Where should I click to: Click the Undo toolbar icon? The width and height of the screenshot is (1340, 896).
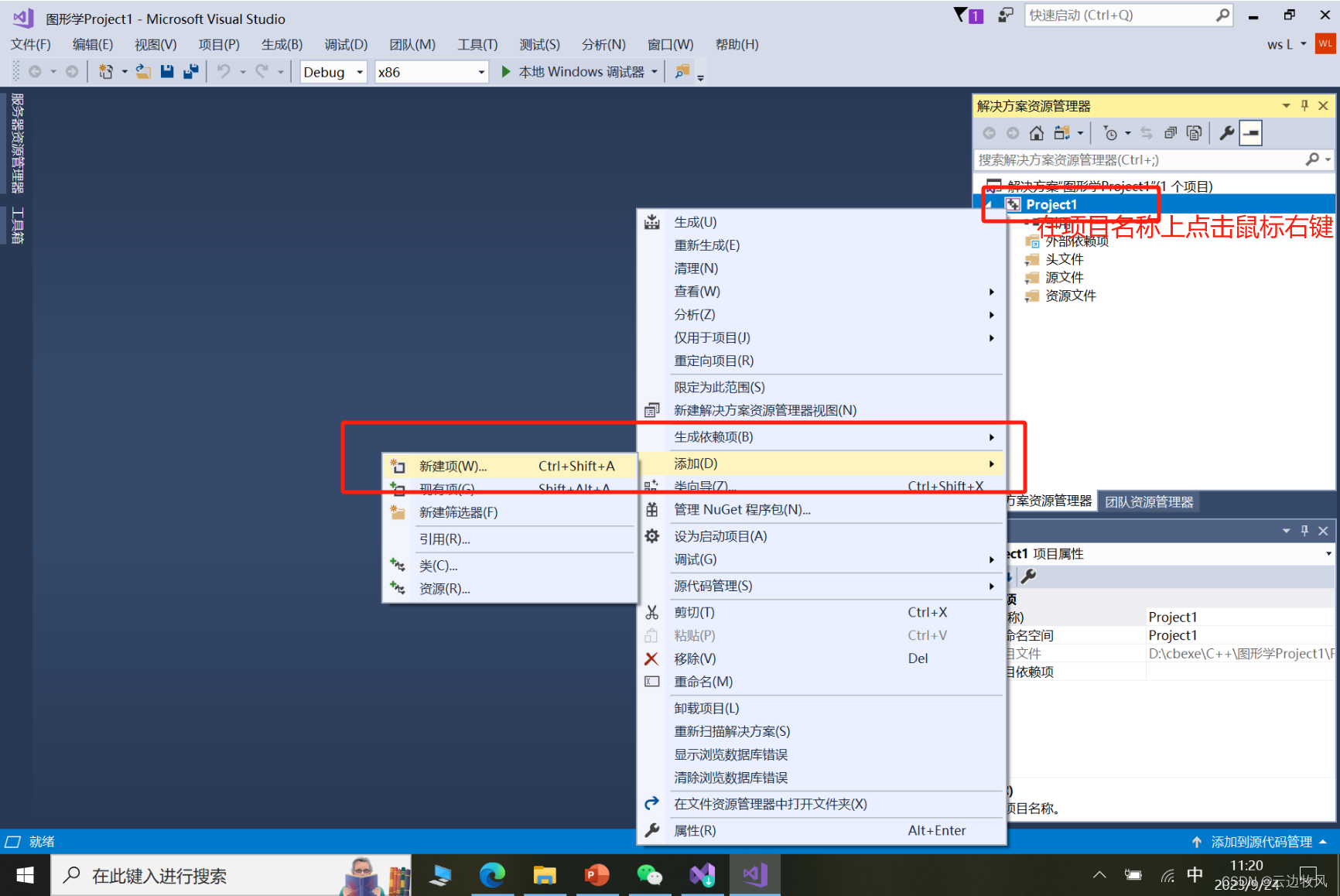(224, 72)
